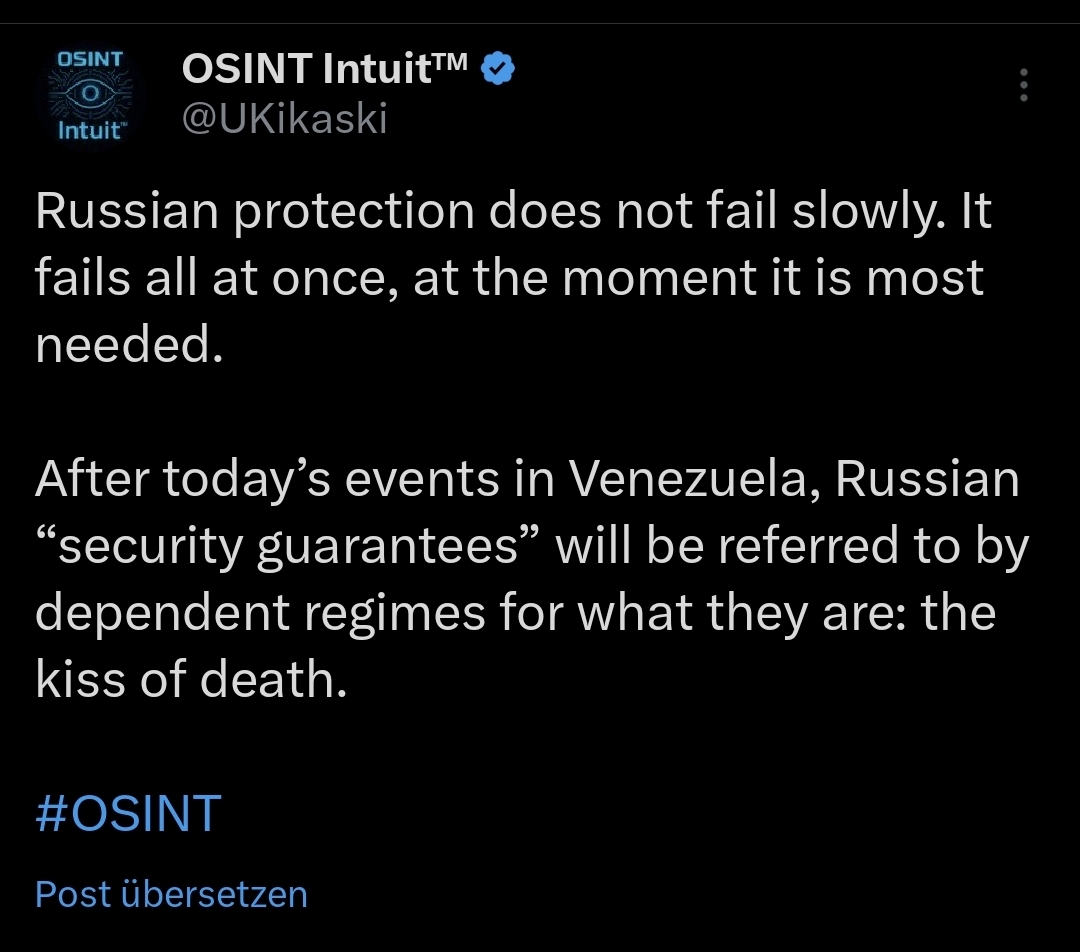Click the word "needed." in the post
This screenshot has height=952, width=1080.
pyautogui.click(x=126, y=346)
